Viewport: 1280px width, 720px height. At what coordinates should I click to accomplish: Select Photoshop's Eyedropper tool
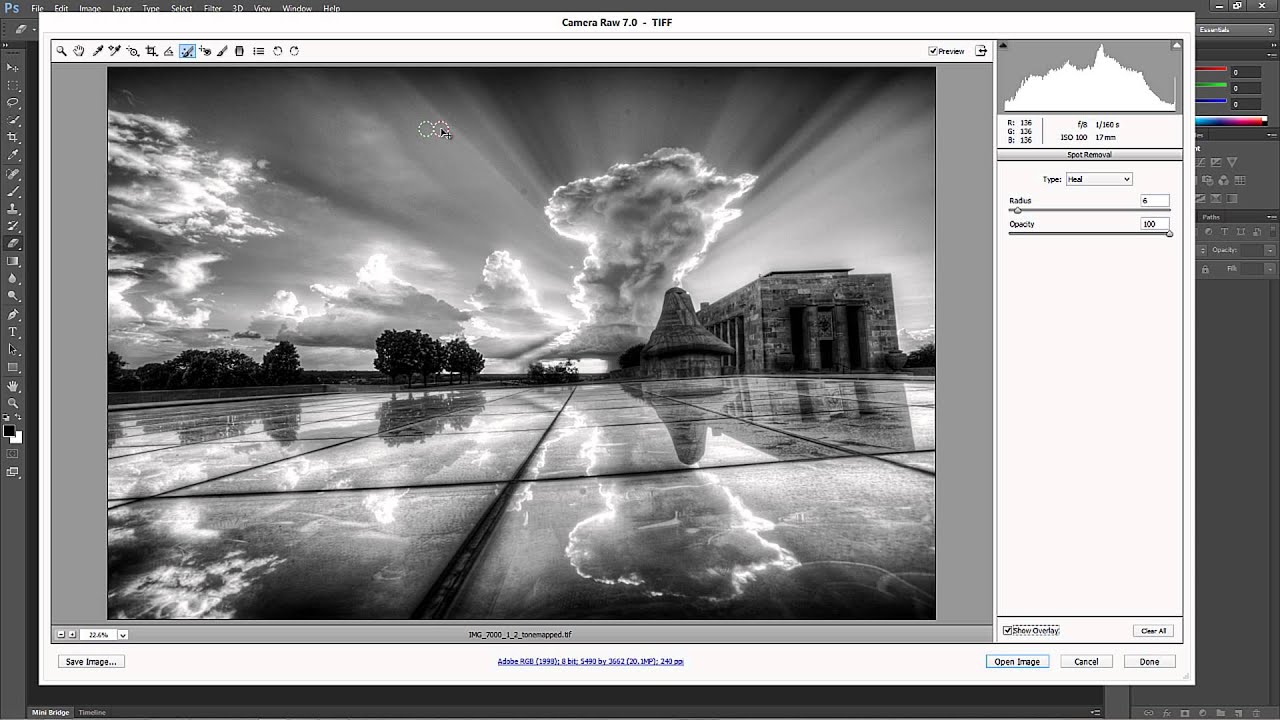click(x=13, y=155)
